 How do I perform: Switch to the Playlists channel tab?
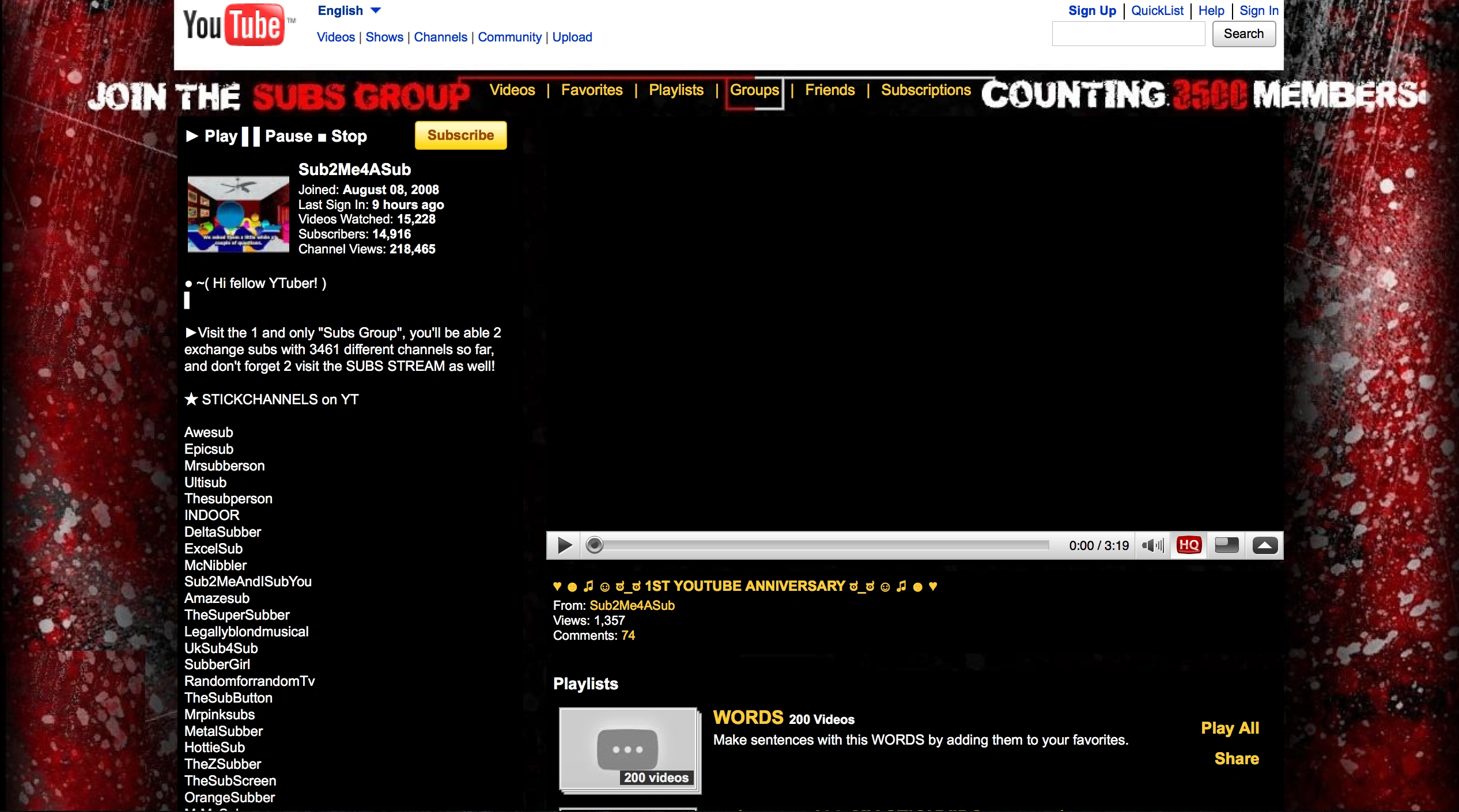tap(676, 90)
